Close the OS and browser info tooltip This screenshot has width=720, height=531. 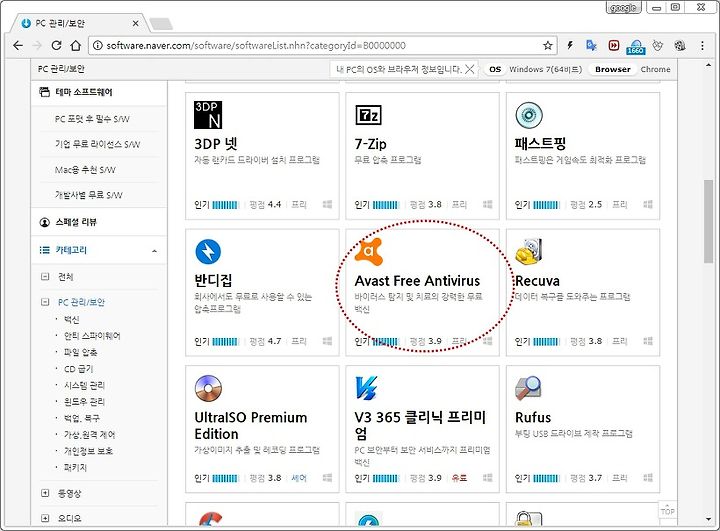(469, 69)
